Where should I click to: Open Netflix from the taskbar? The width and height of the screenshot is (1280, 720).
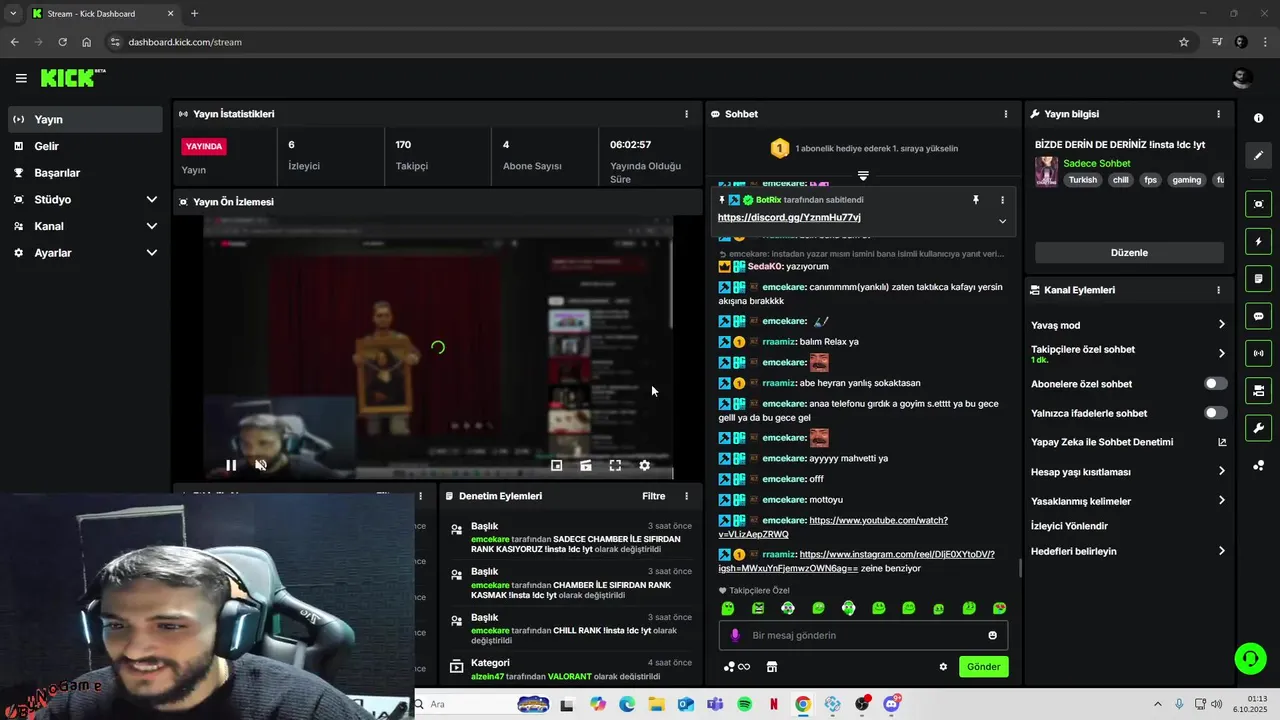tap(773, 704)
